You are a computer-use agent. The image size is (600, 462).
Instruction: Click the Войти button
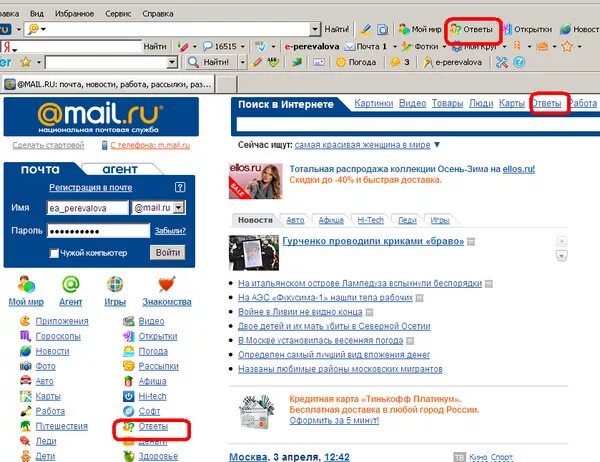coord(168,253)
